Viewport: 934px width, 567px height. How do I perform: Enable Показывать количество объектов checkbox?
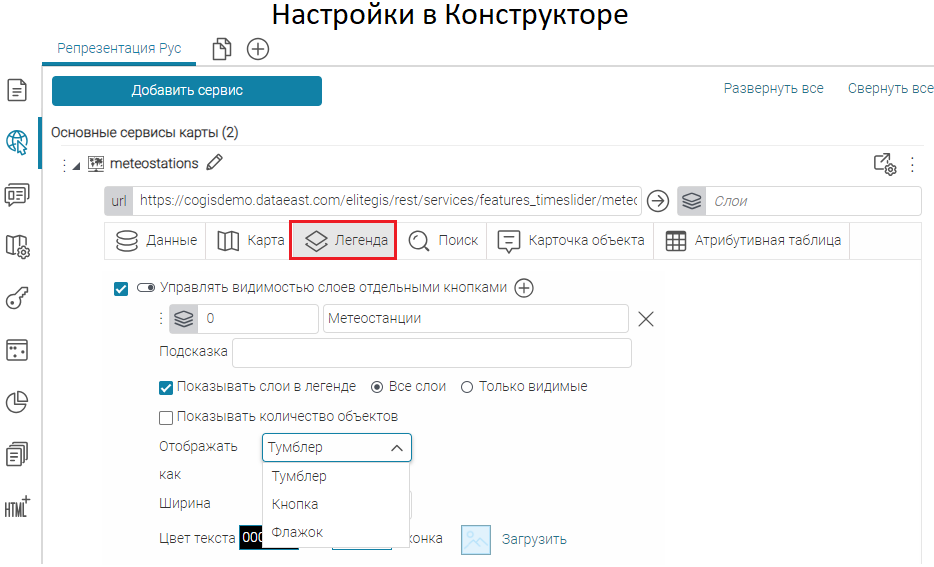click(166, 416)
